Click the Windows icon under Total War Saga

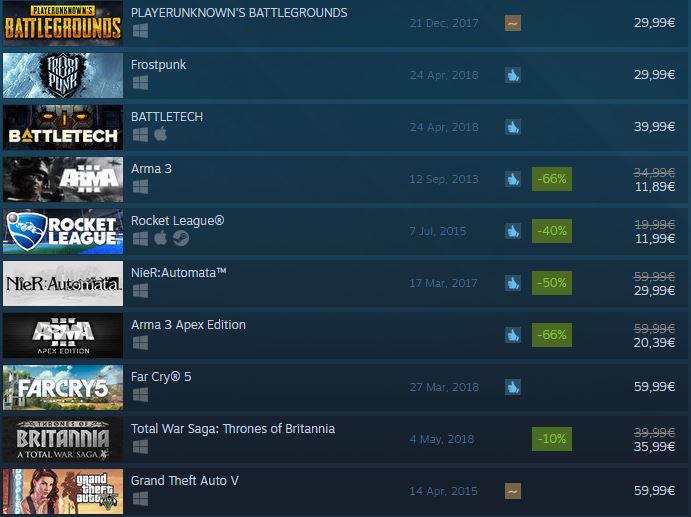(141, 446)
